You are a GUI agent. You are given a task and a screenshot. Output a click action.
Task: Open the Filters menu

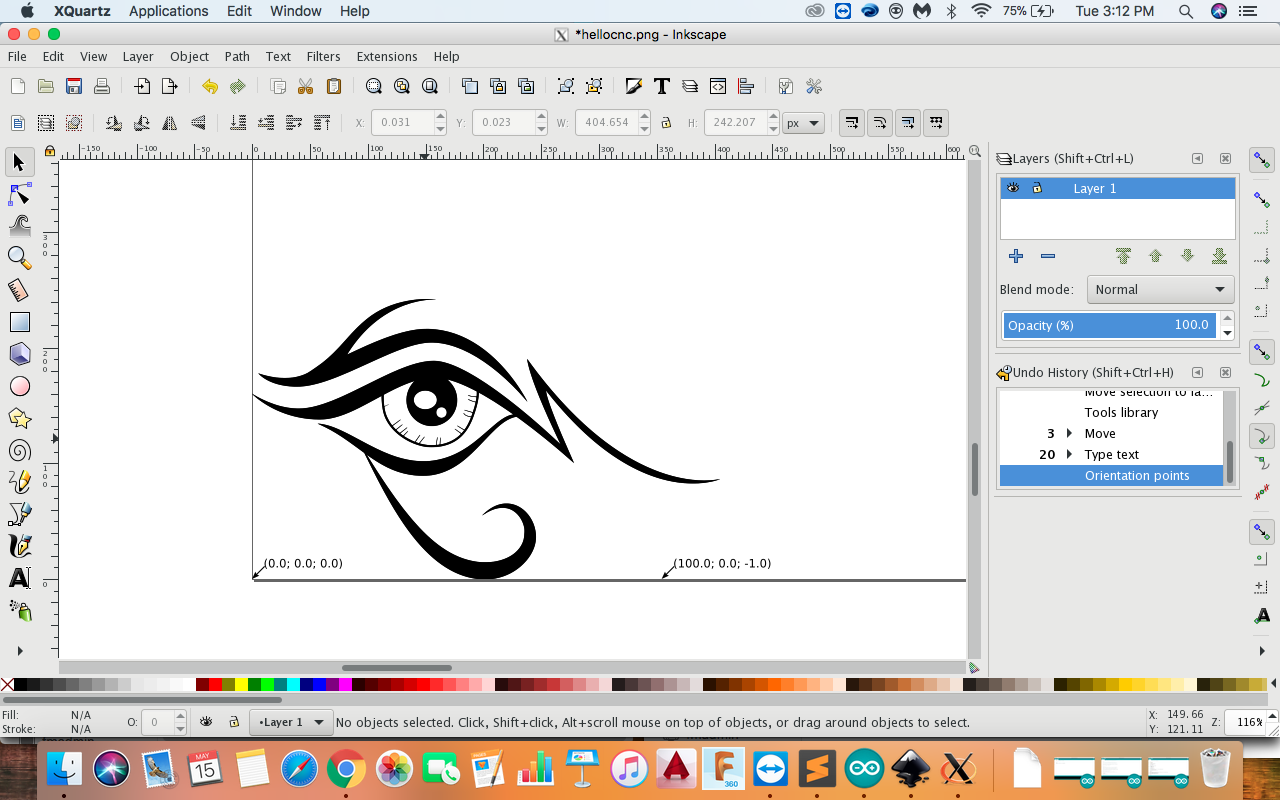(323, 56)
